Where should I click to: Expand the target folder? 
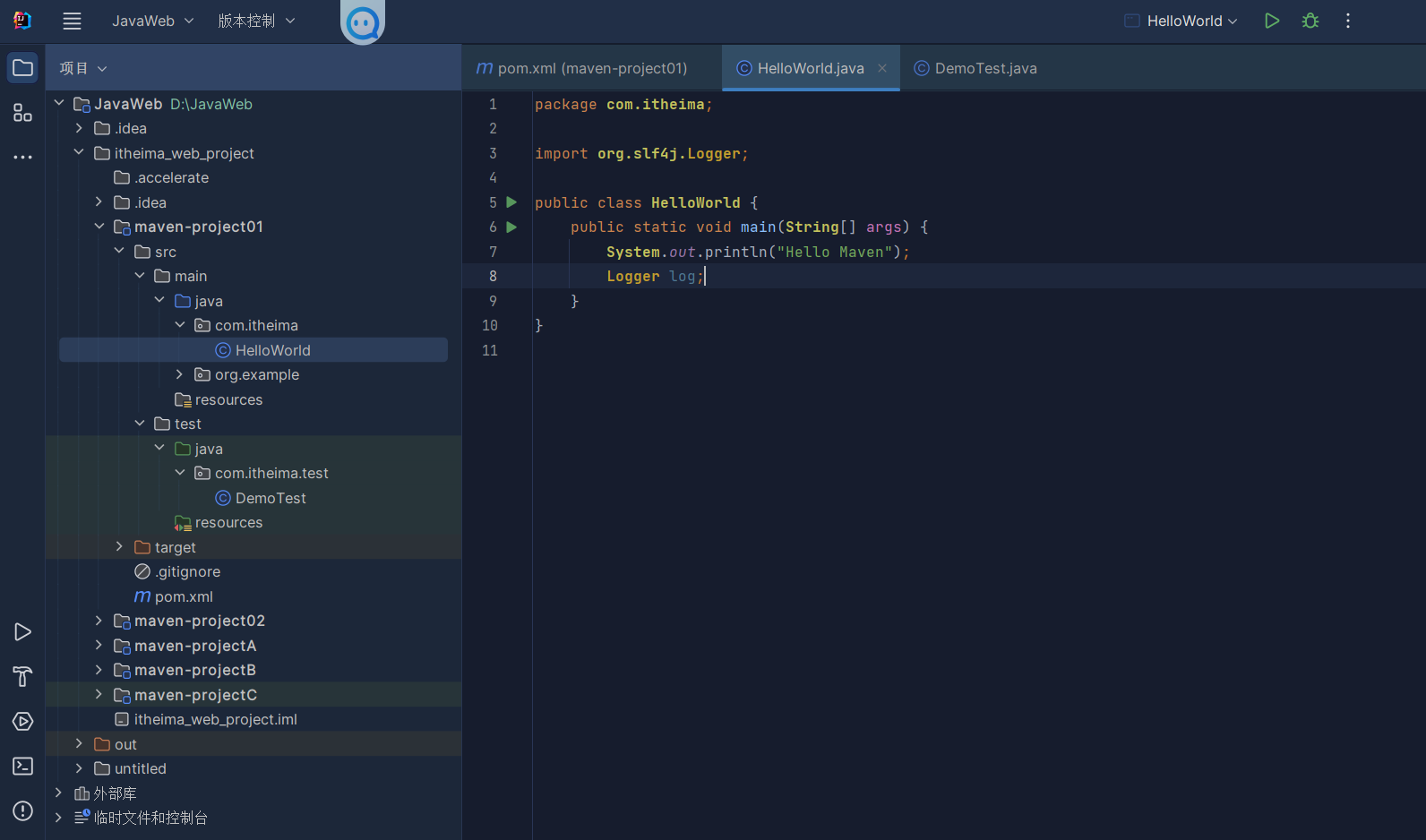(119, 547)
